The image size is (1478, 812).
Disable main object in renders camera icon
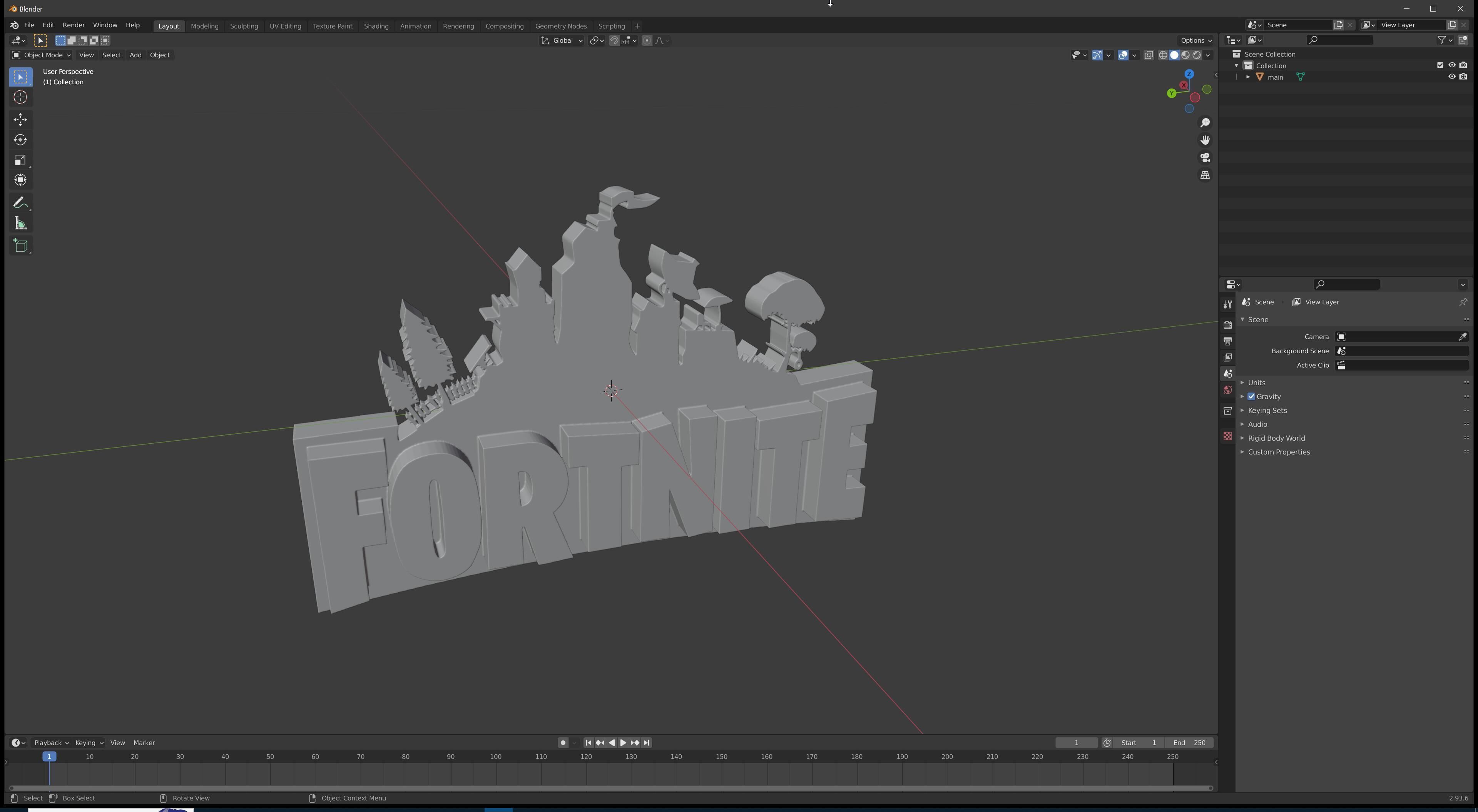[1463, 77]
